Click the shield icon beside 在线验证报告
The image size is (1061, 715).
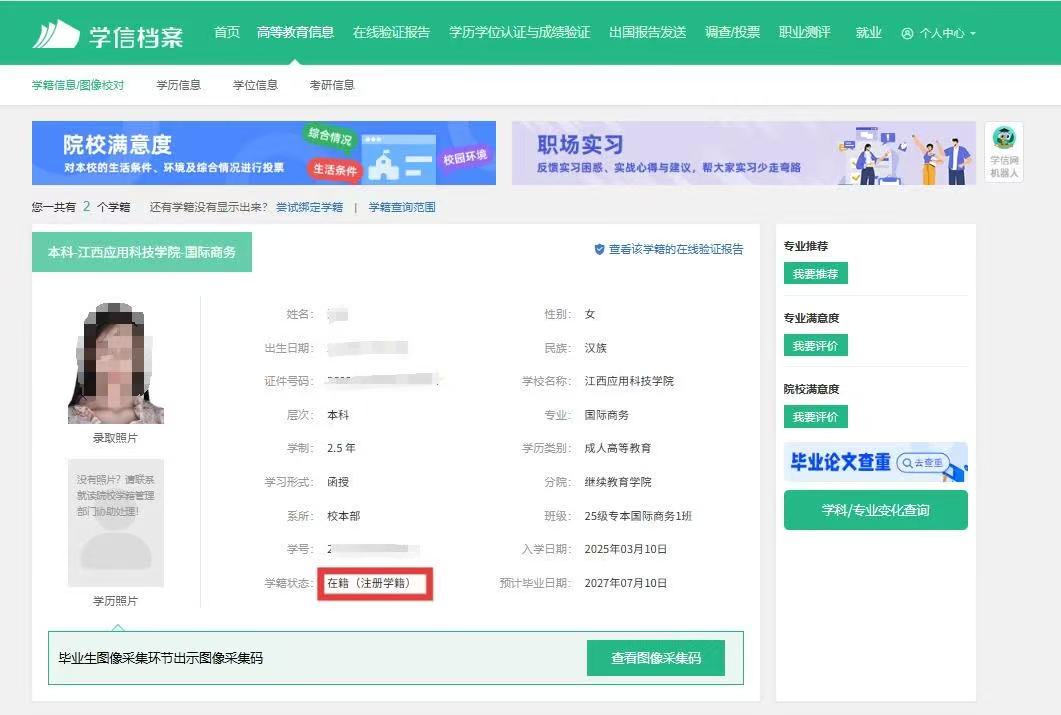(x=599, y=249)
